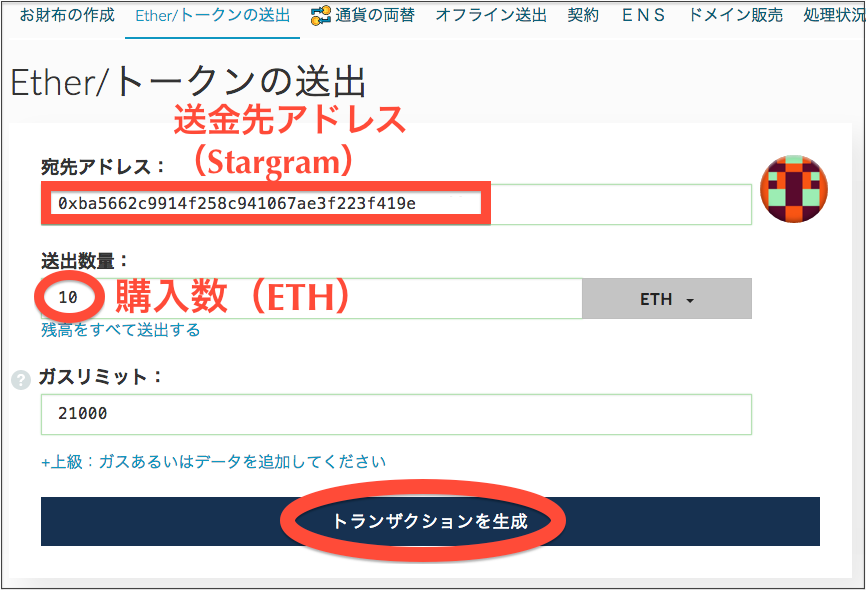
Task: Select the Ether/トークンの送出 tab
Action: click(213, 15)
